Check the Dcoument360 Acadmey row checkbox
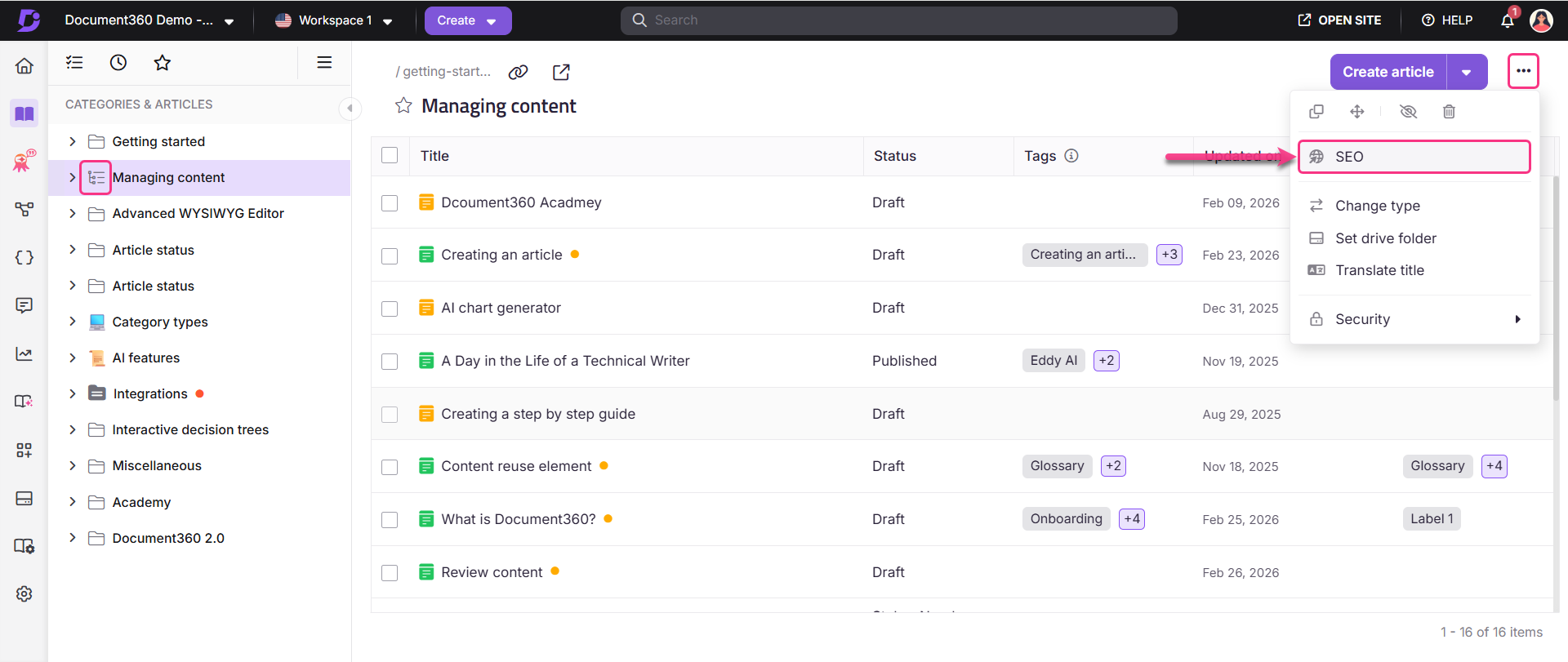This screenshot has height=662, width=1568. click(390, 202)
